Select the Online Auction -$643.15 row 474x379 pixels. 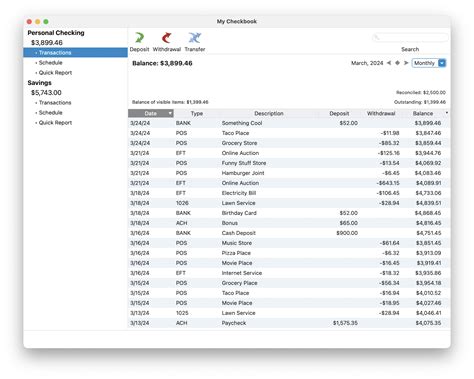289,183
